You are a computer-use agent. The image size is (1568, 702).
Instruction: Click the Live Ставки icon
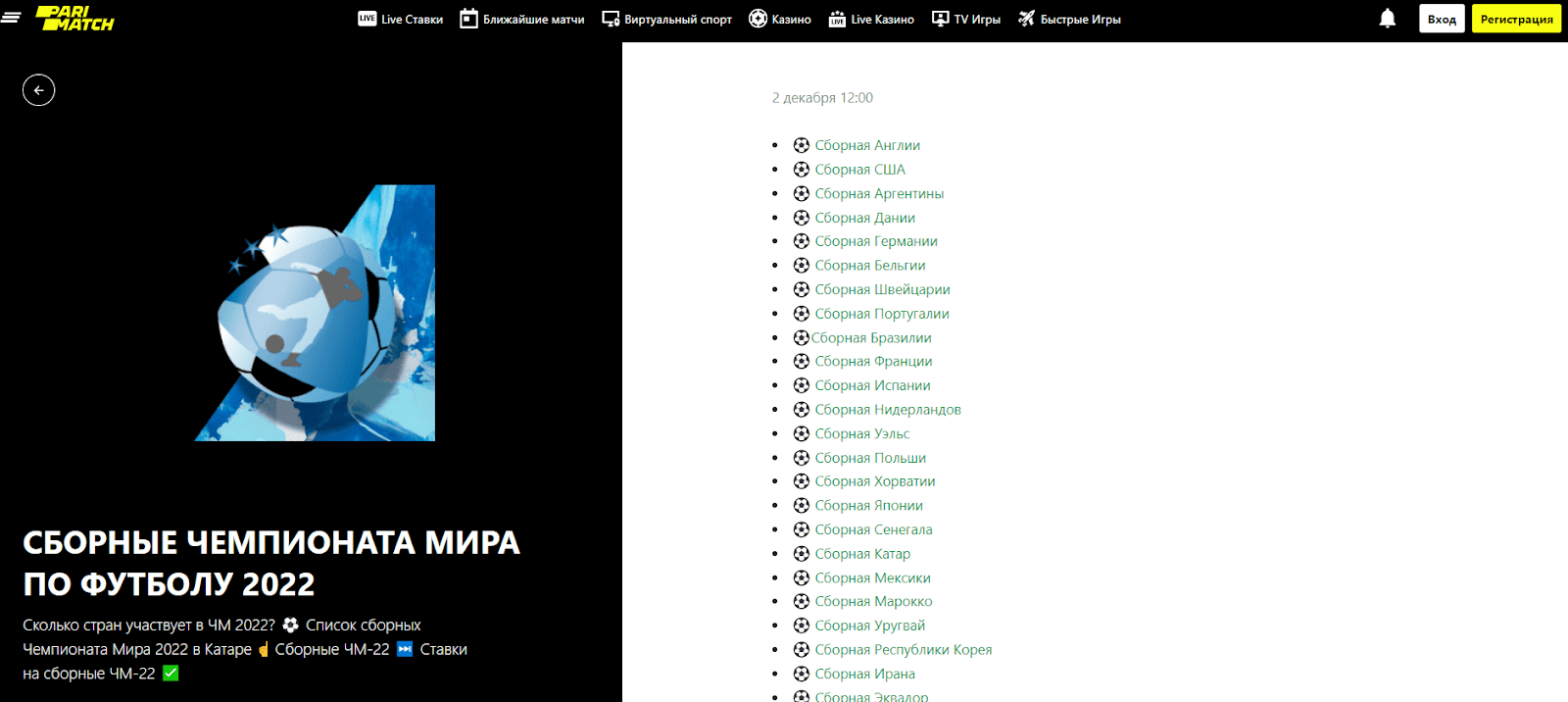tap(367, 19)
